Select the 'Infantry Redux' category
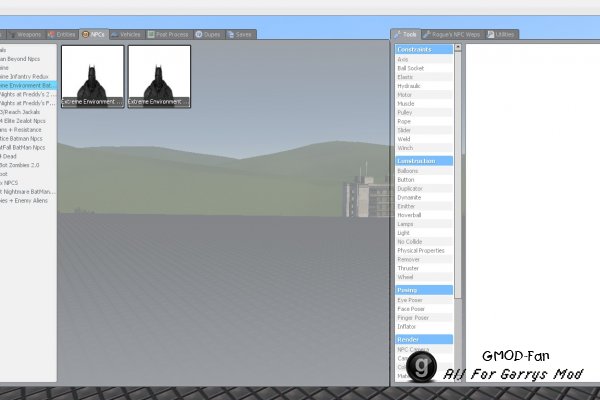The image size is (600, 400). pos(28,77)
